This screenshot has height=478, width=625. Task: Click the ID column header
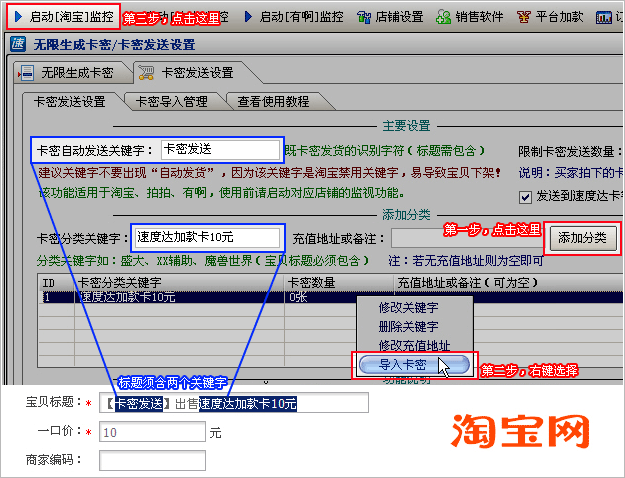(x=56, y=283)
